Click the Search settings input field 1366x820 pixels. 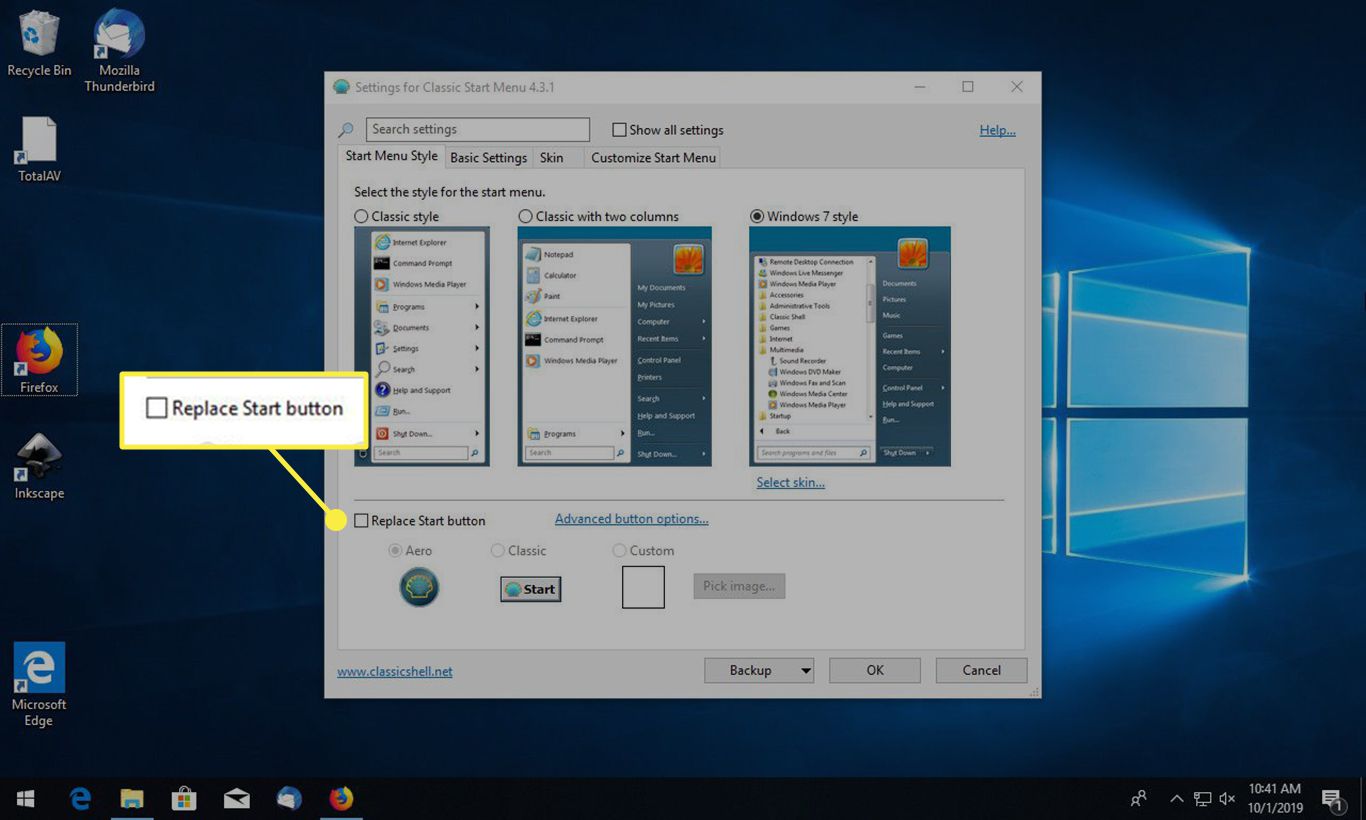pos(478,129)
